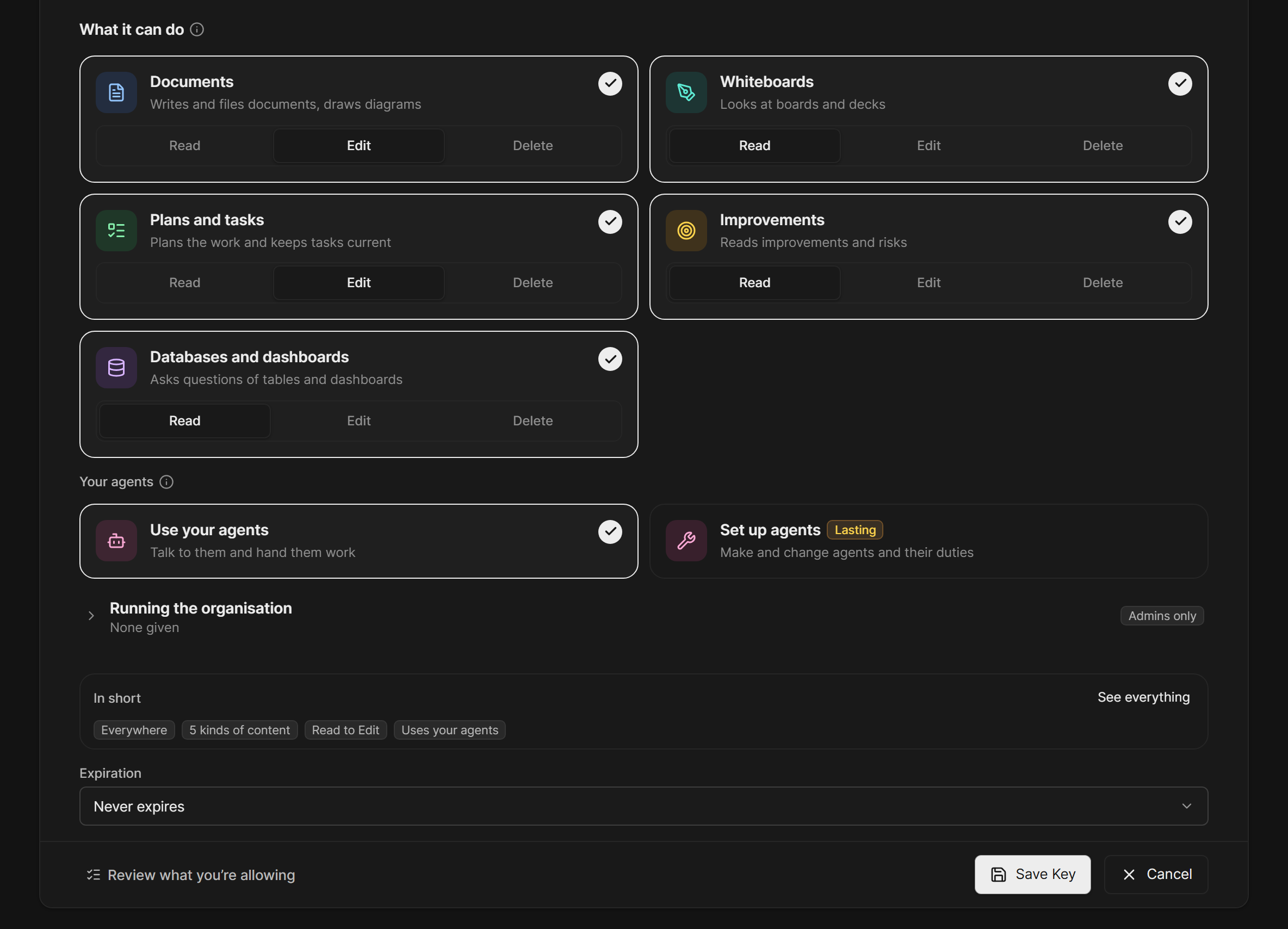Set Improvements access to Edit

coord(928,283)
